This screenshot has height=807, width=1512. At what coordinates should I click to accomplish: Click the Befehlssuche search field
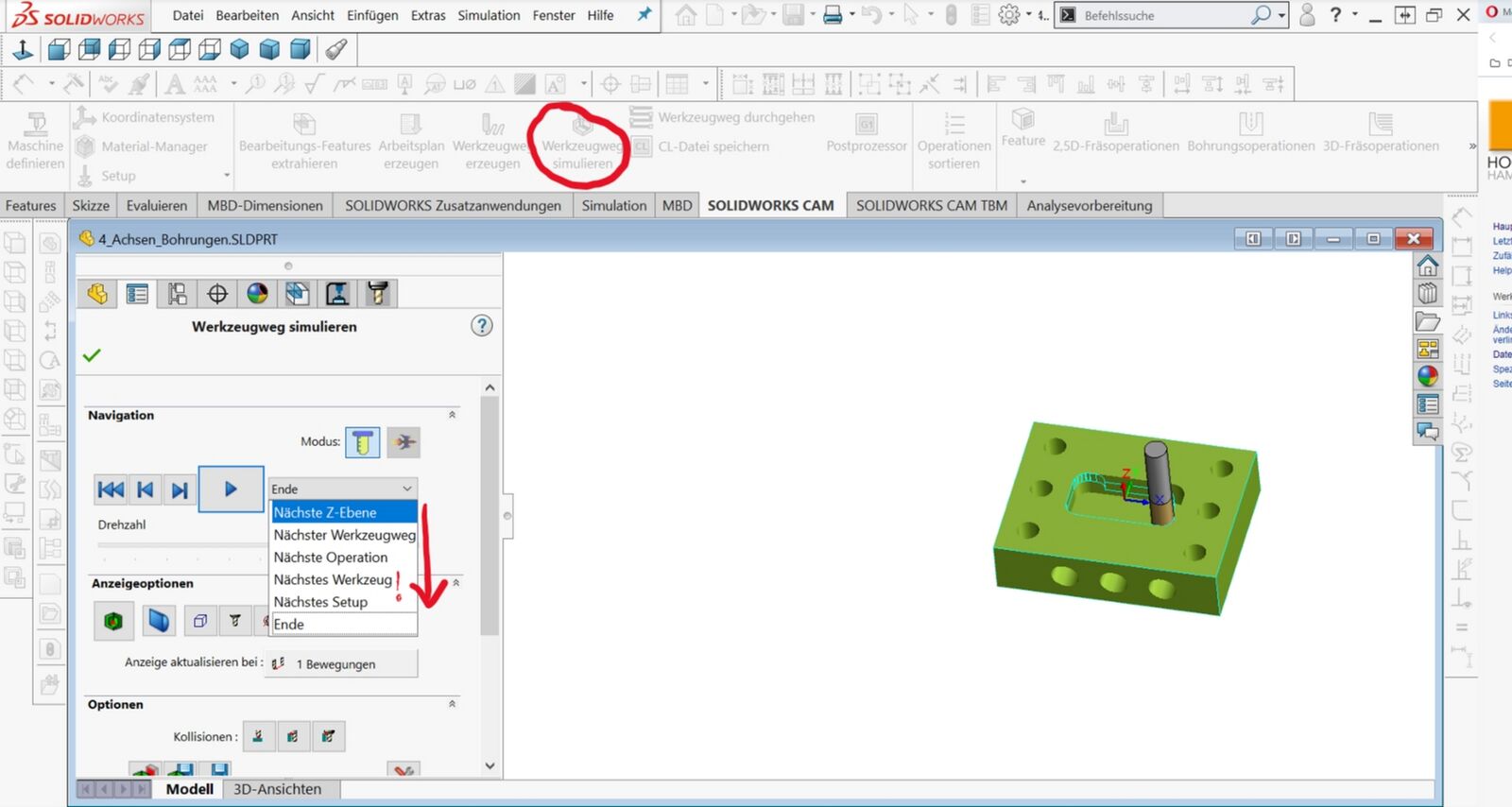(x=1162, y=15)
